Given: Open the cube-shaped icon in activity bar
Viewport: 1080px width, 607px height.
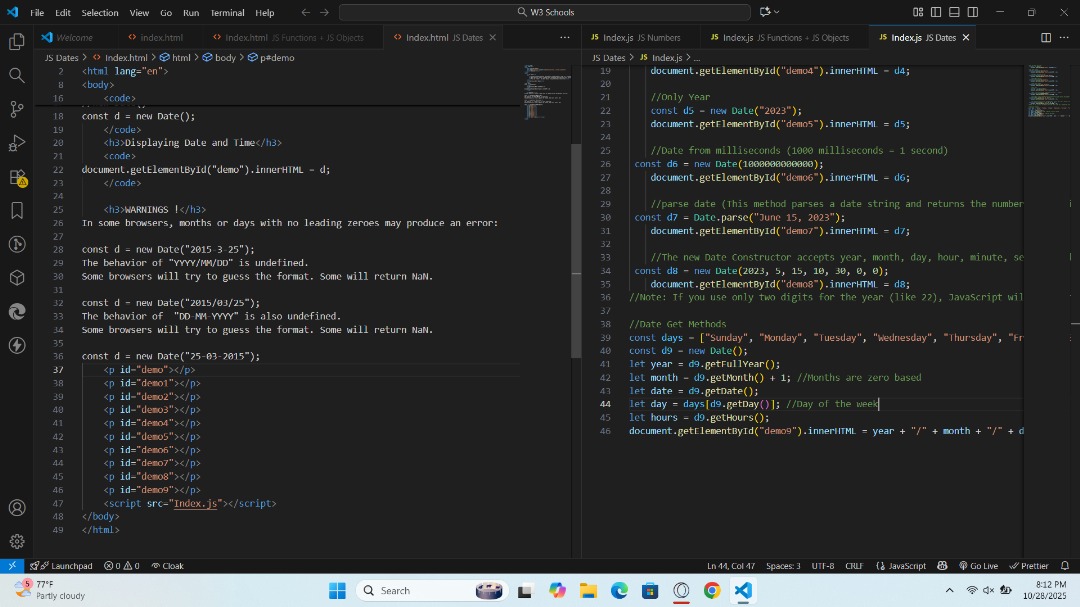Looking at the screenshot, I should pos(17,278).
